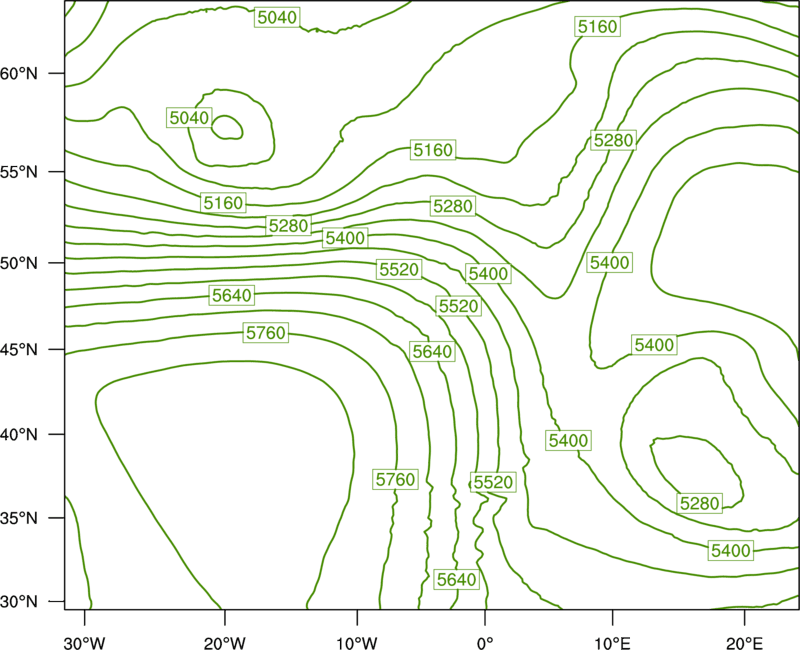Select the 10°W longitude tick label
Viewport: 800px width, 650px height.
(x=357, y=643)
